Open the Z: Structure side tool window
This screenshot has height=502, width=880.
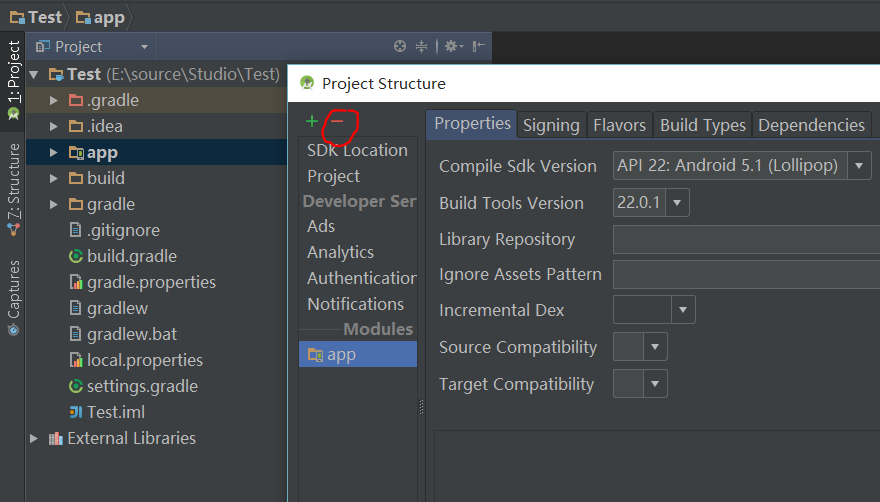coord(13,190)
